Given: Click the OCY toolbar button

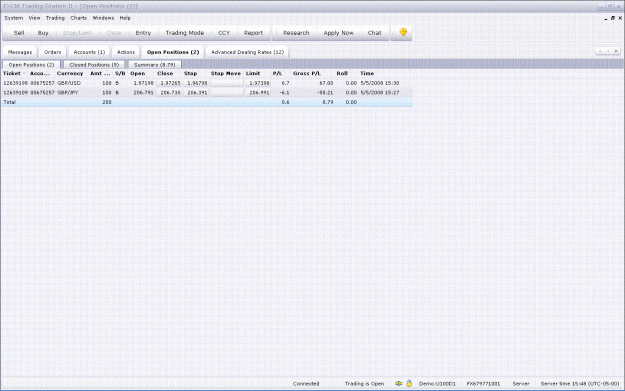Looking at the screenshot, I should coord(224,33).
